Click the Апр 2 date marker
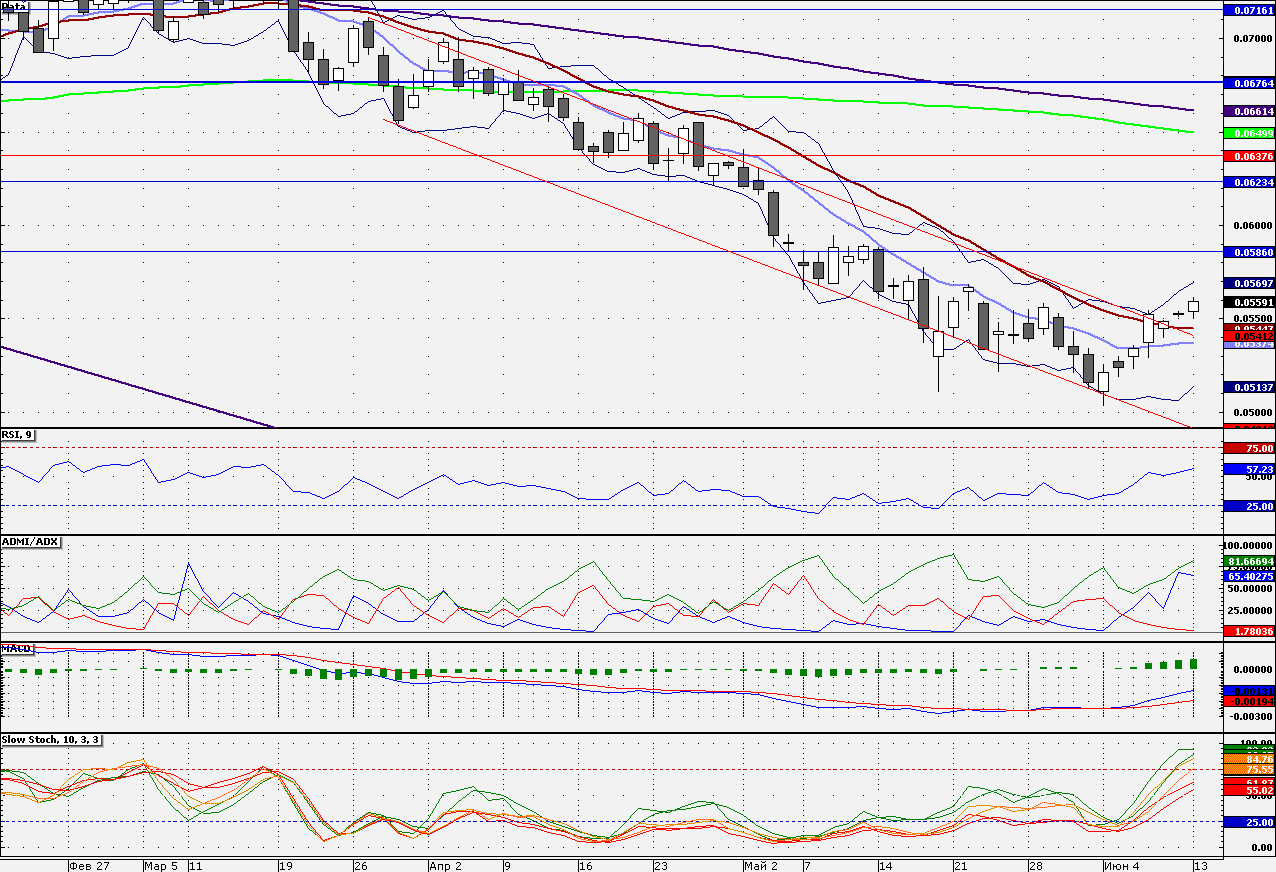This screenshot has height=872, width=1276. pos(446,865)
